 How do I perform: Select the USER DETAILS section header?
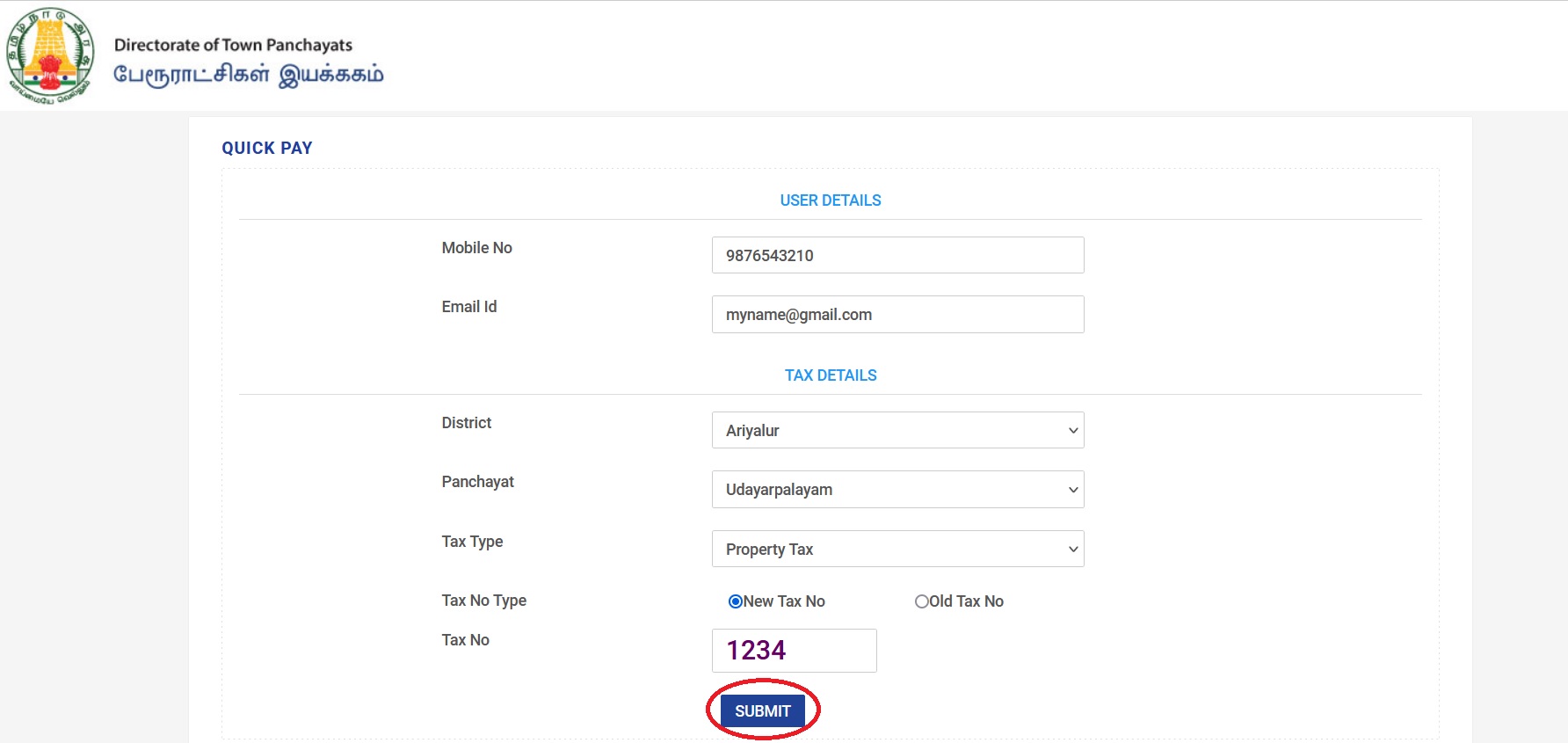point(830,200)
